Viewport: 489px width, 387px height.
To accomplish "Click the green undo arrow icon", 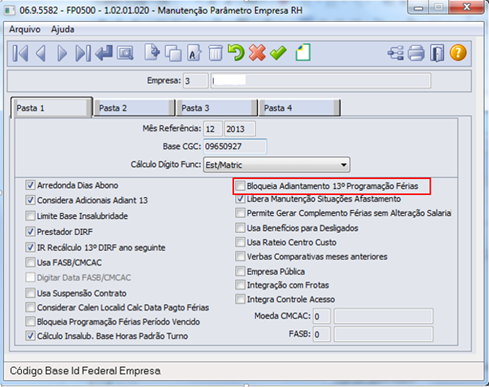I will coord(236,53).
